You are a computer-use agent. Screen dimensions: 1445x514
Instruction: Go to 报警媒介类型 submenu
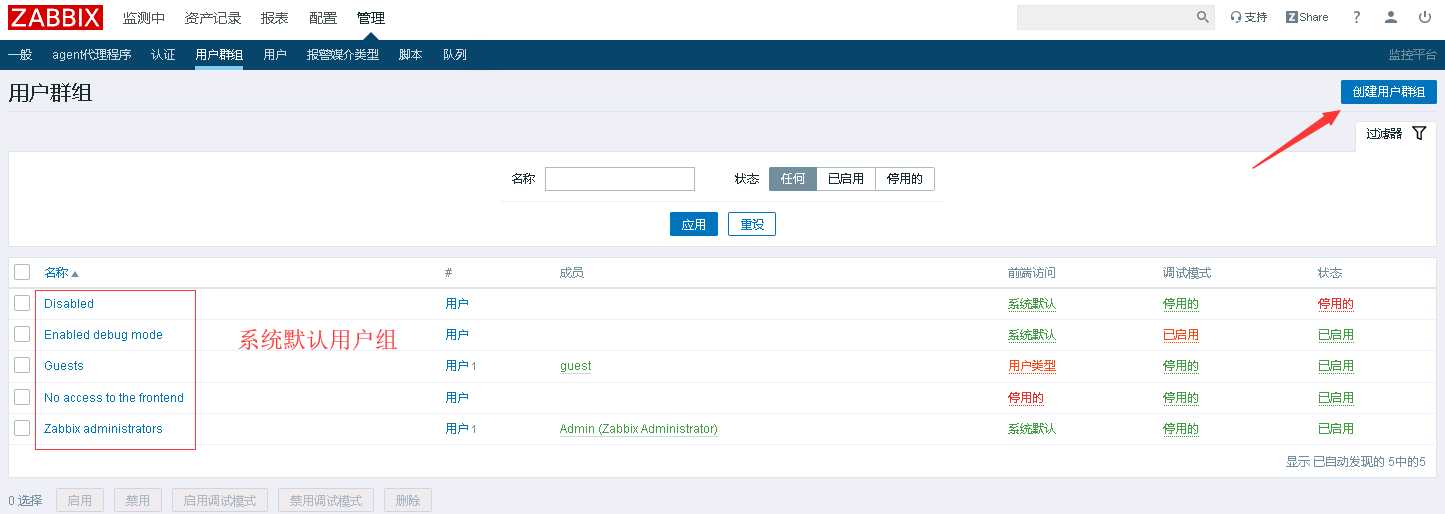point(343,55)
